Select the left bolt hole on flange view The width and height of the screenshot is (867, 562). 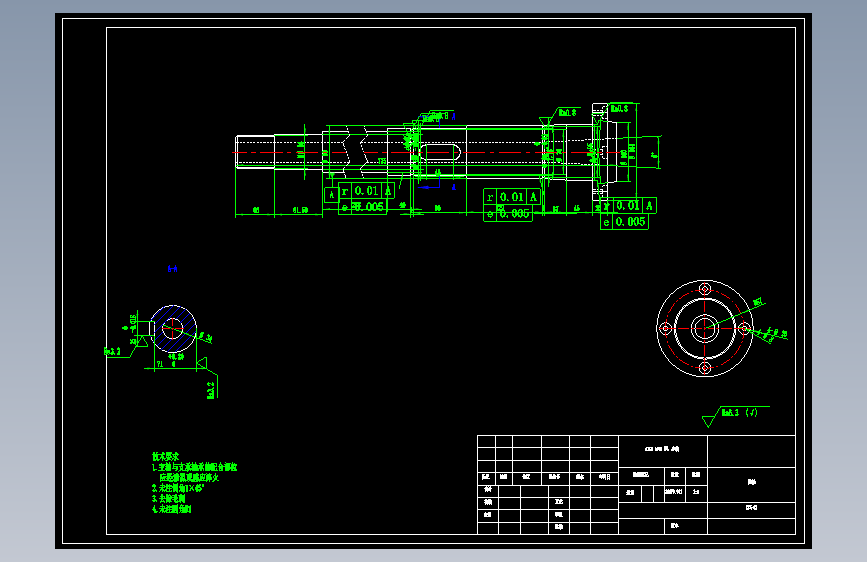[666, 329]
